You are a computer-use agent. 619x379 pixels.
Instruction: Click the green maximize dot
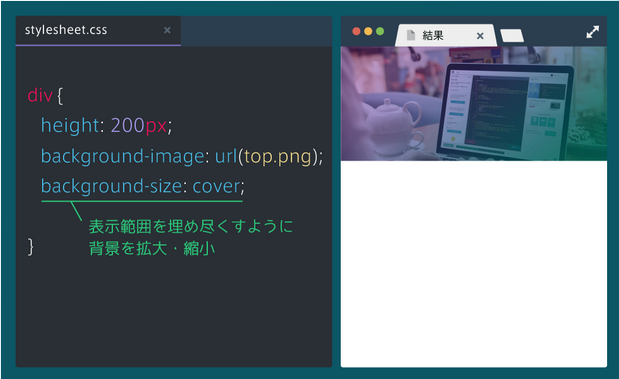click(380, 31)
